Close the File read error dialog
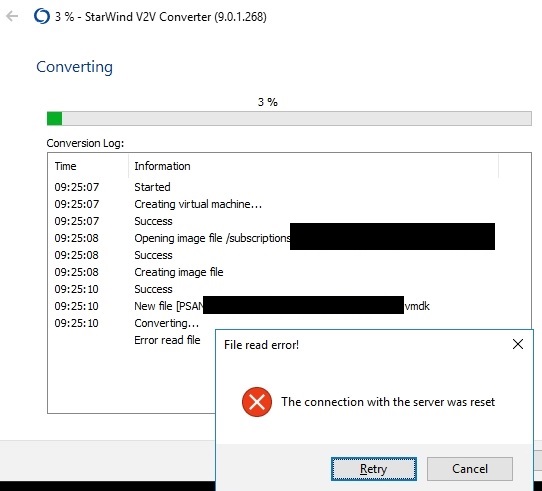The image size is (542, 491). point(517,344)
